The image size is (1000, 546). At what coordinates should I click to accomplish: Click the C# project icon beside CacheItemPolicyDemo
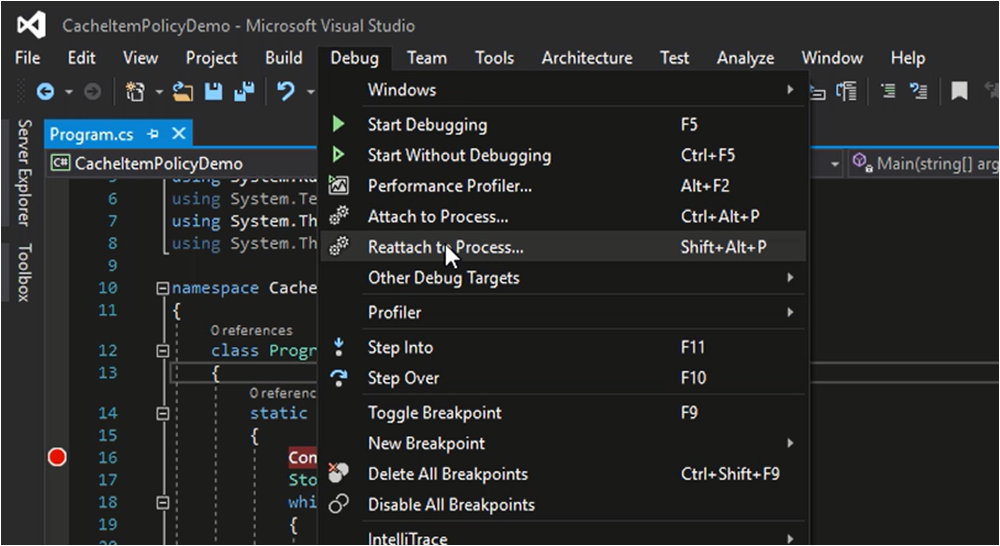click(x=61, y=163)
